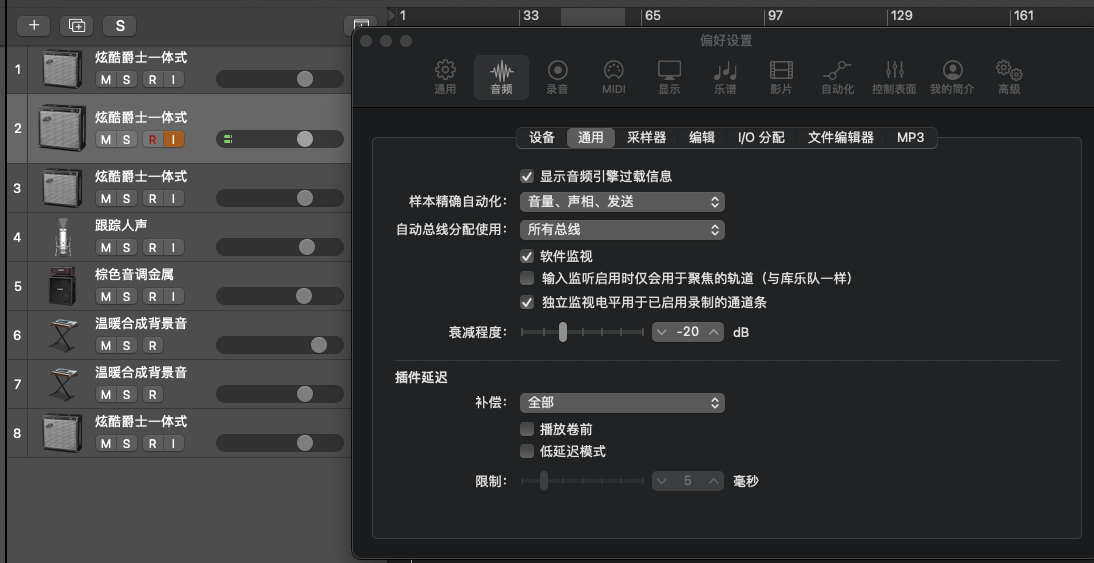The image size is (1094, 563).
Task: Click the duplicate track button
Action: (77, 26)
